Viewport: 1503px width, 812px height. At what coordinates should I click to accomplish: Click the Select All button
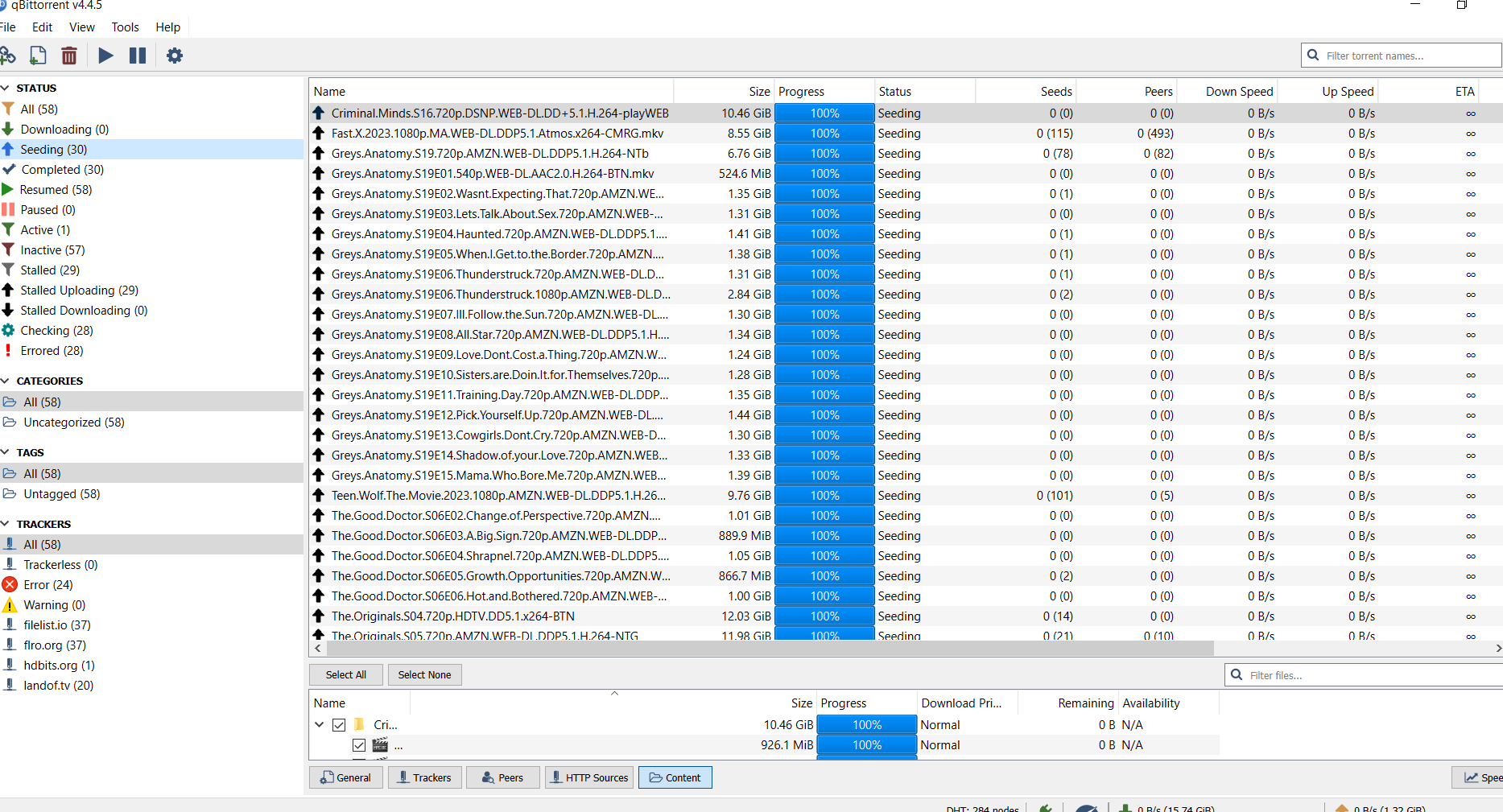(x=345, y=674)
